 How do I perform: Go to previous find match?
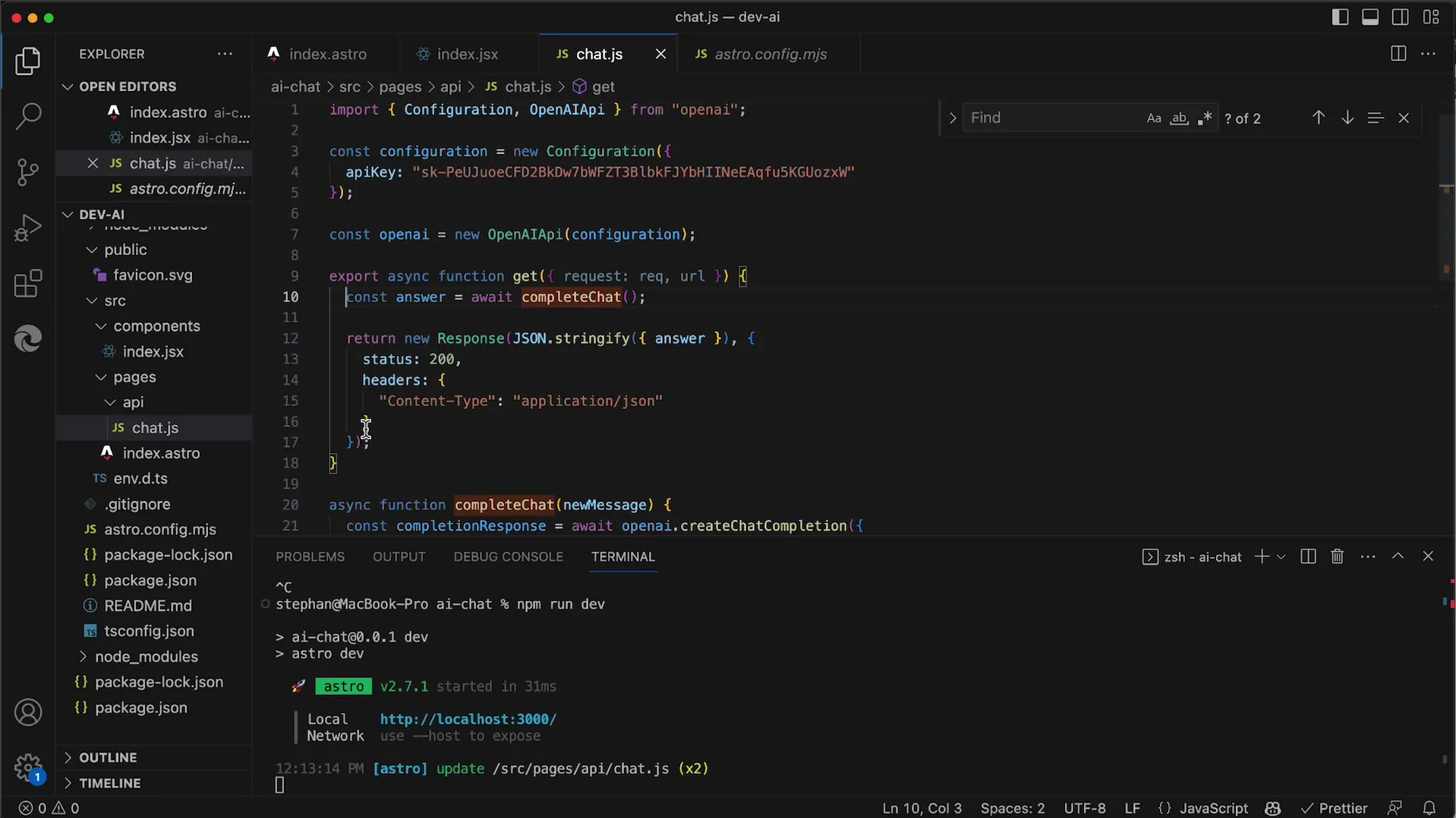click(1319, 118)
